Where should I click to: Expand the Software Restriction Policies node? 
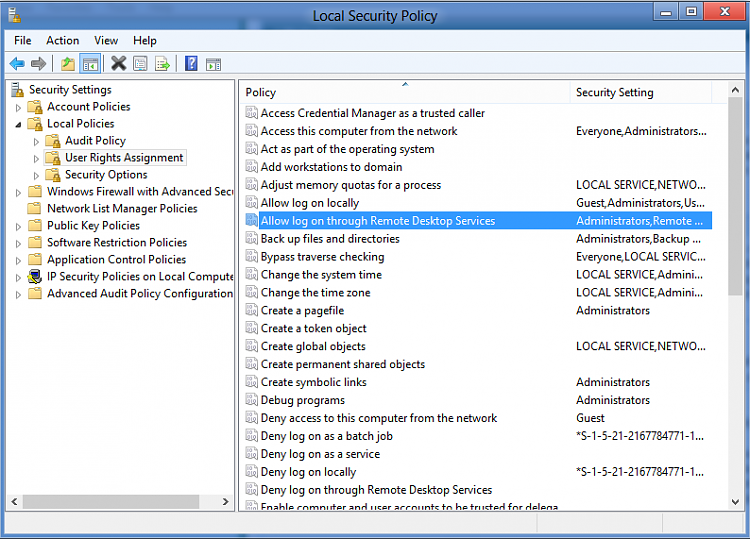(19, 243)
